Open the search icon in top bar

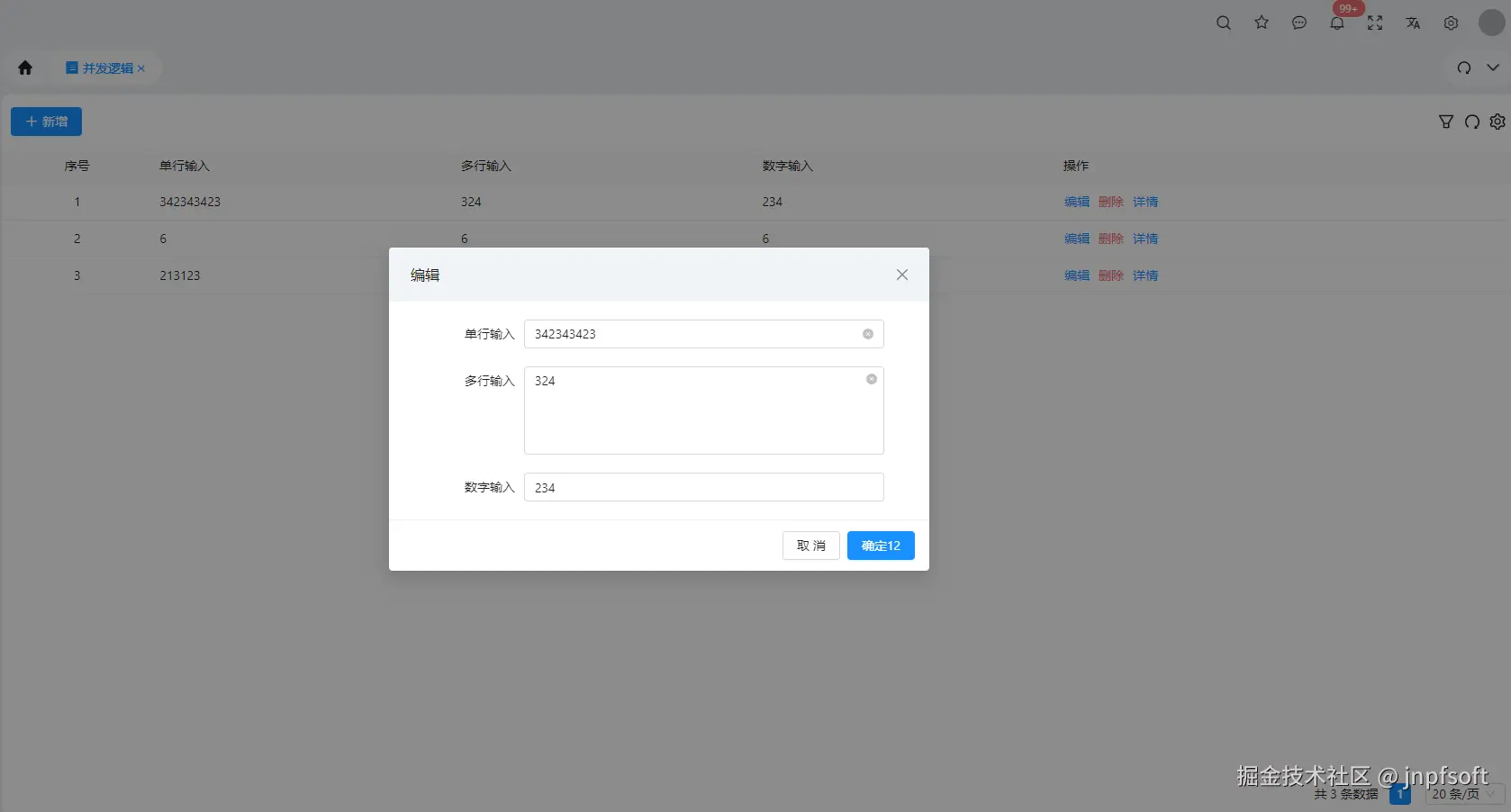click(x=1223, y=23)
